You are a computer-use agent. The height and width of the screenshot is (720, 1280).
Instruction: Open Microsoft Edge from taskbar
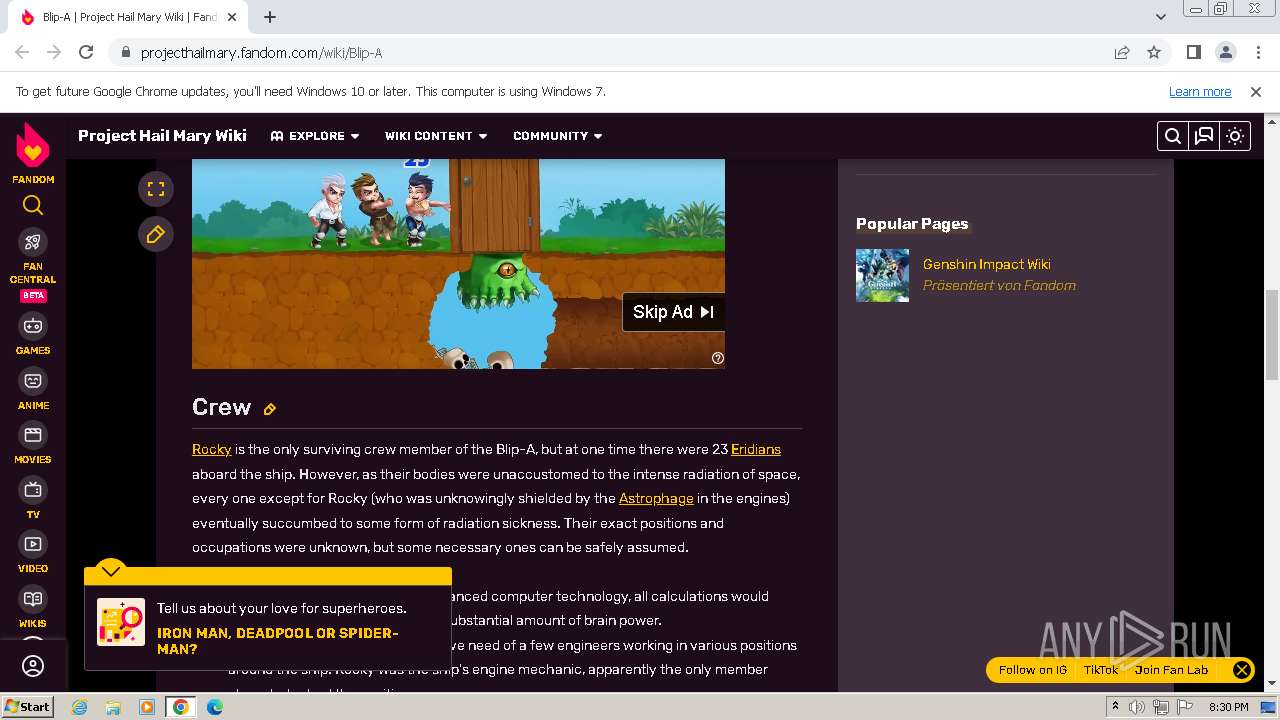point(215,707)
